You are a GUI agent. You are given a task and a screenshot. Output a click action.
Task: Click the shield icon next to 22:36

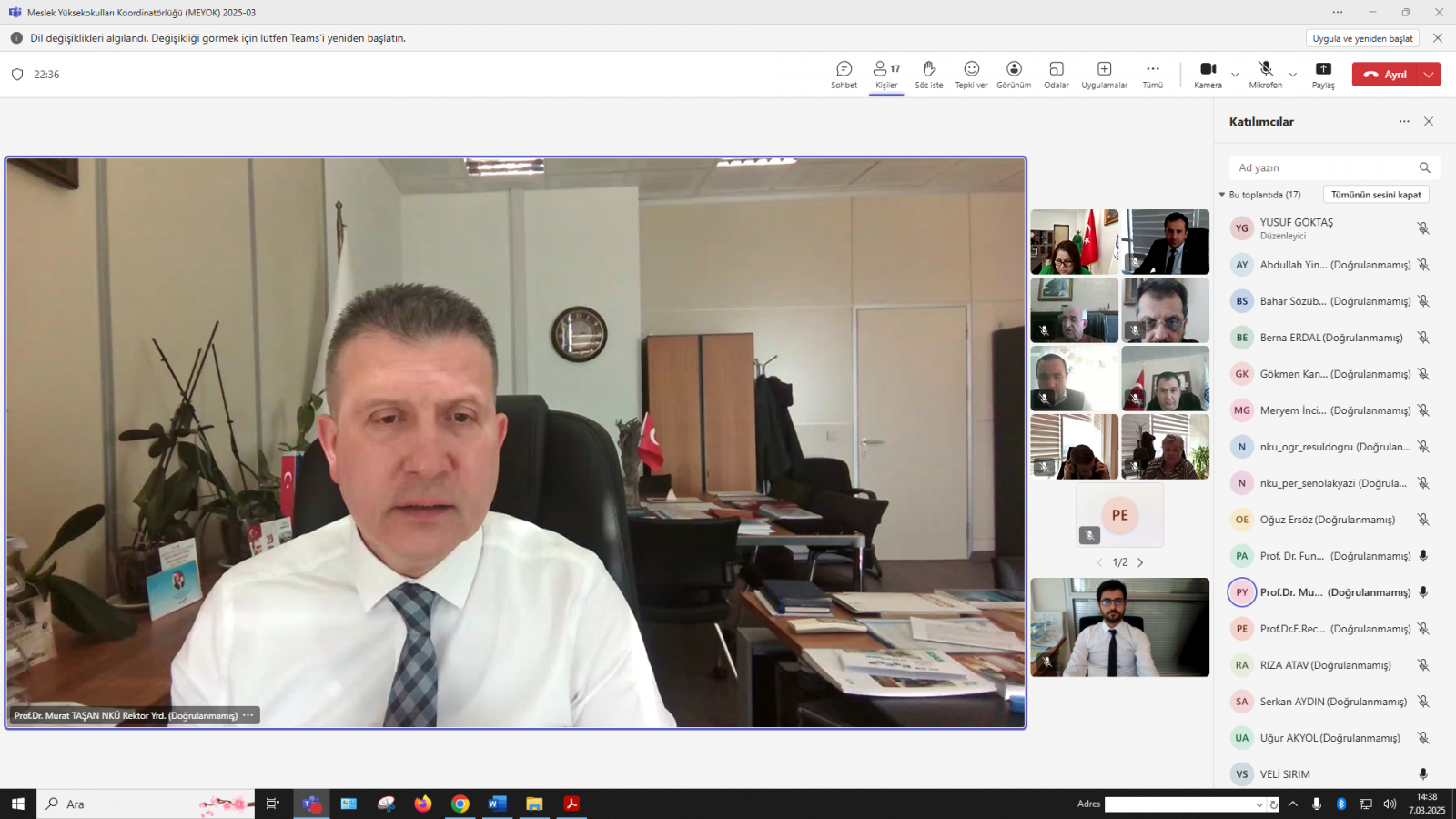coord(17,75)
